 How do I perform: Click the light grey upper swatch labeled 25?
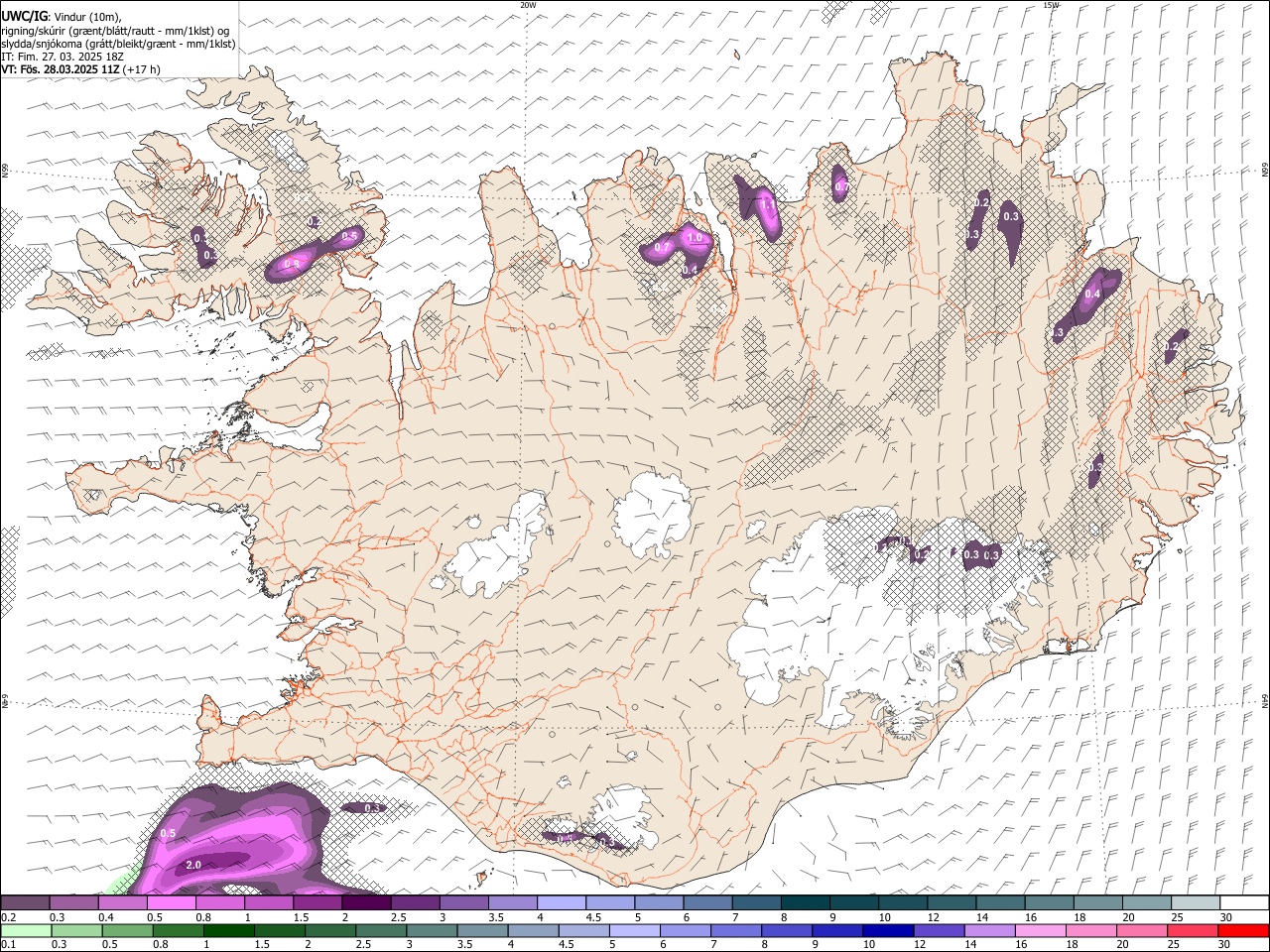coord(1196,902)
